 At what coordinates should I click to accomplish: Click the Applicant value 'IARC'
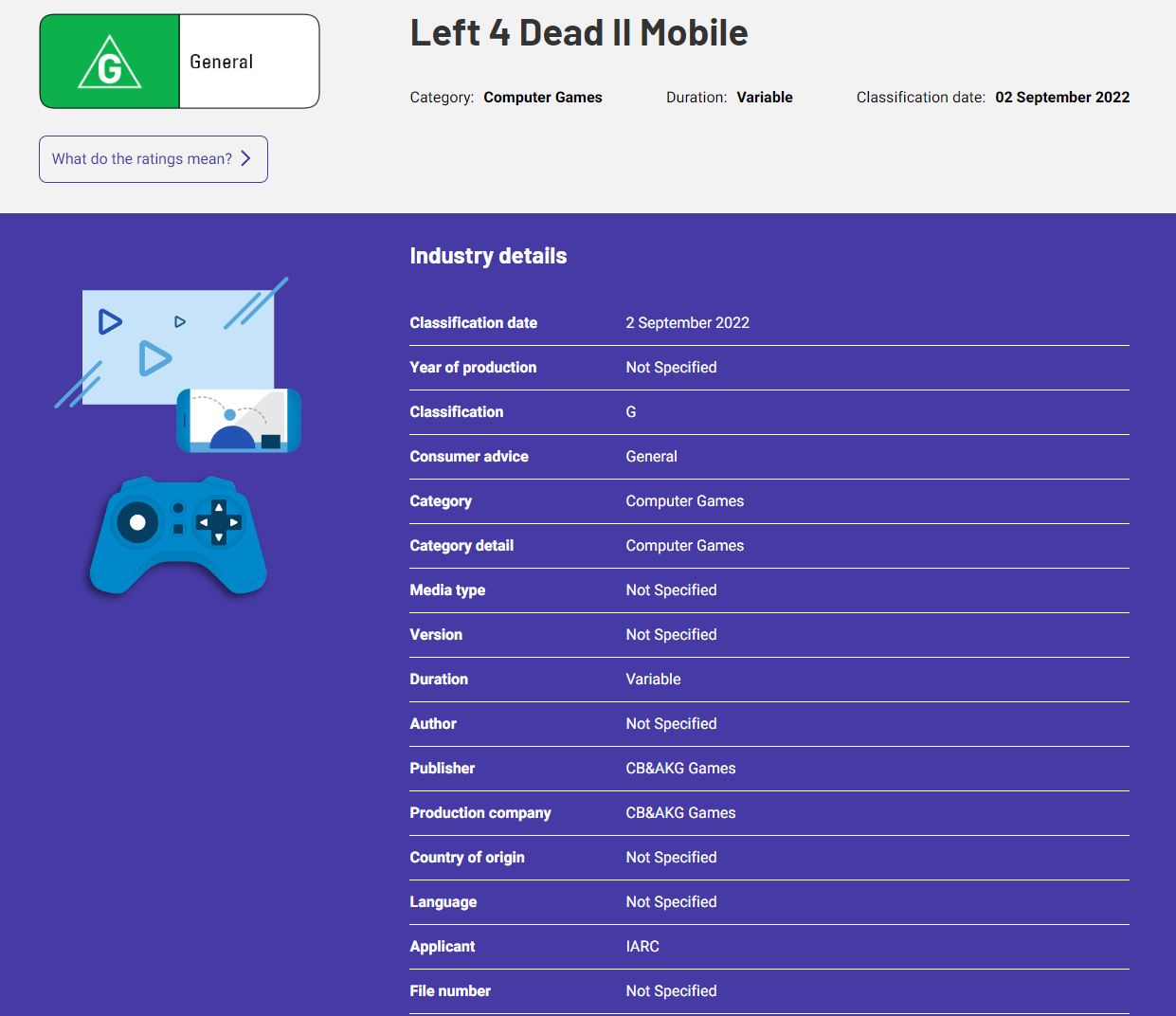coord(642,947)
